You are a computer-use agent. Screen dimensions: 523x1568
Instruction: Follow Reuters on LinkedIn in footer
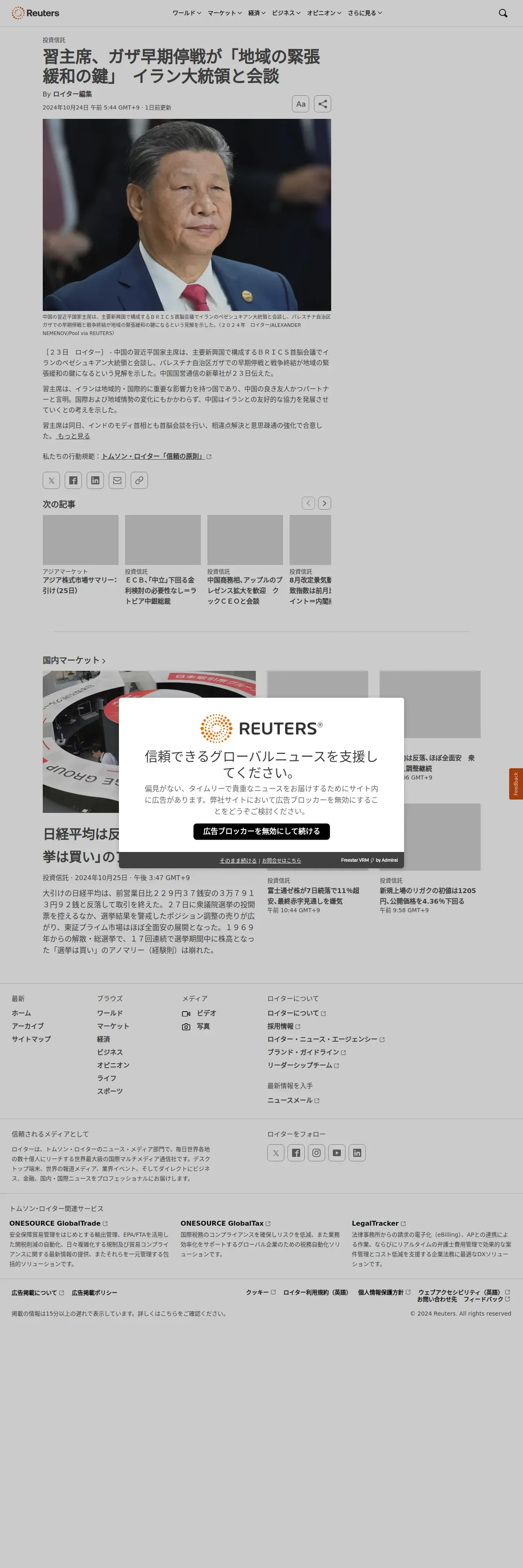pyautogui.click(x=357, y=1152)
